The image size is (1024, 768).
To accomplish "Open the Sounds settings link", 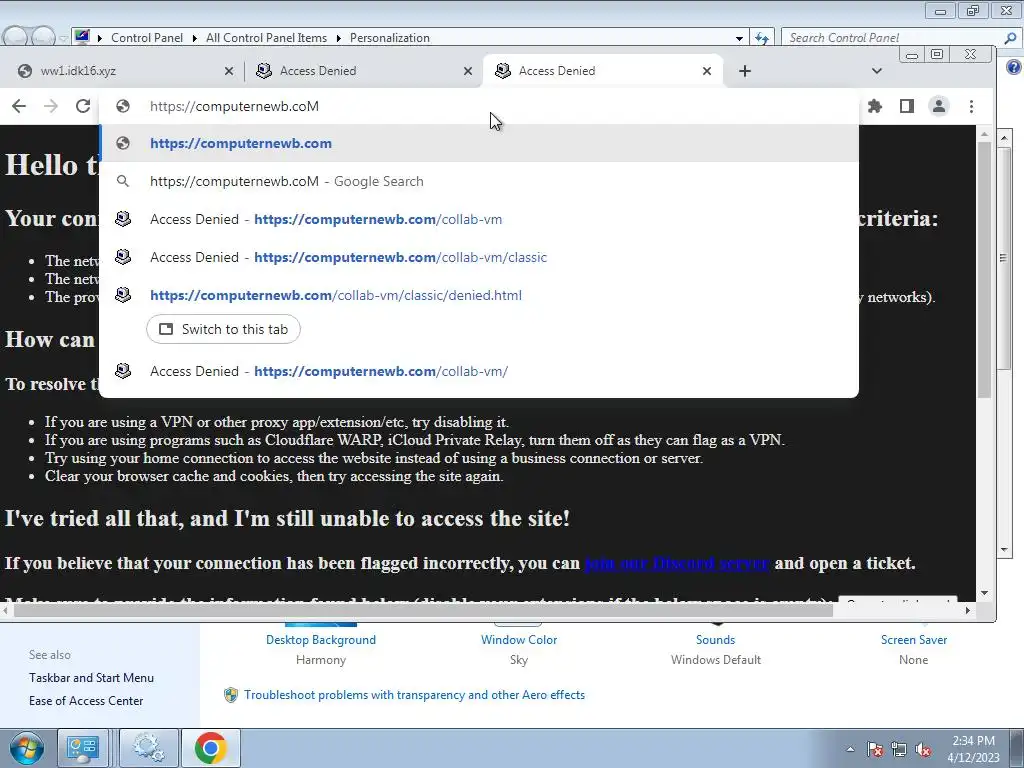I will pos(715,640).
